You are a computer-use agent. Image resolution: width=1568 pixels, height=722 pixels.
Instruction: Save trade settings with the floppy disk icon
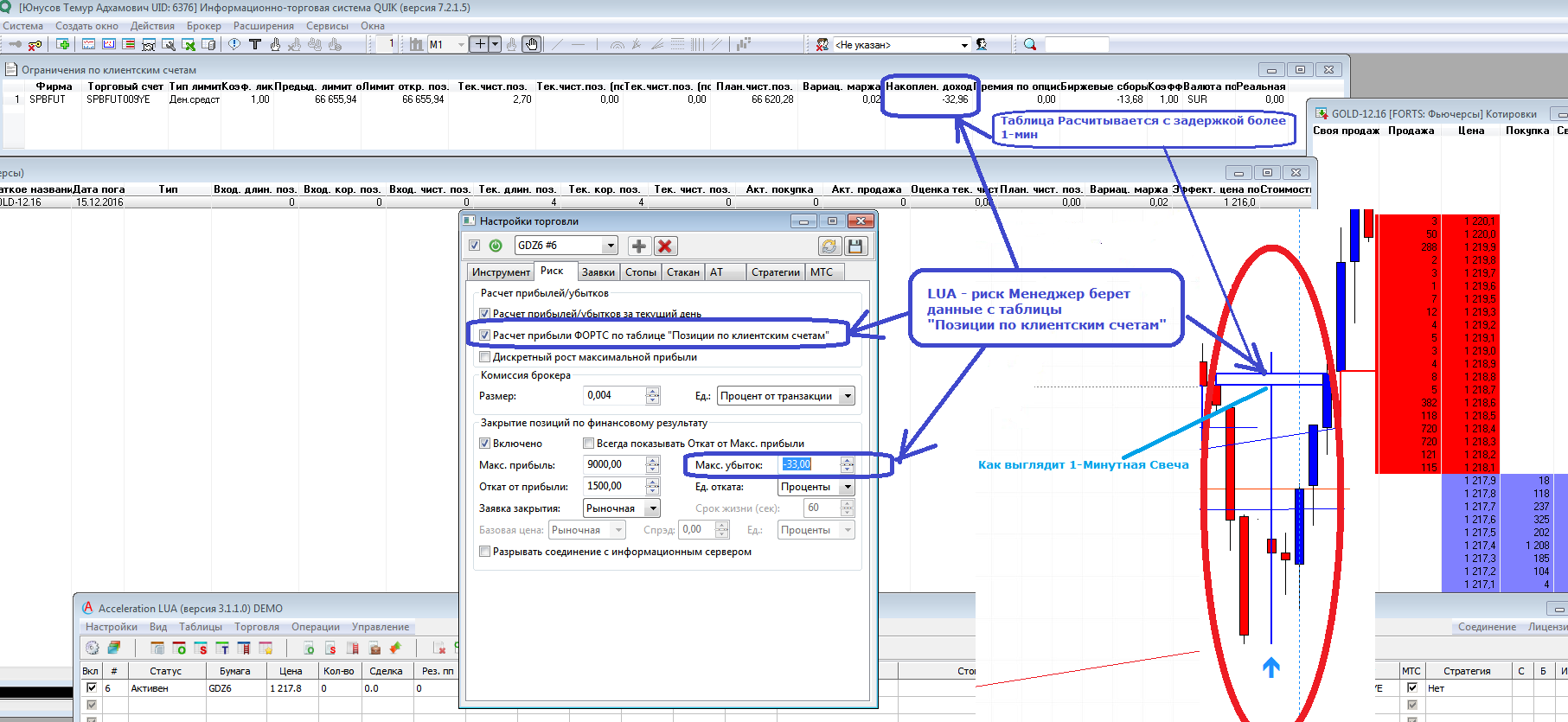855,246
